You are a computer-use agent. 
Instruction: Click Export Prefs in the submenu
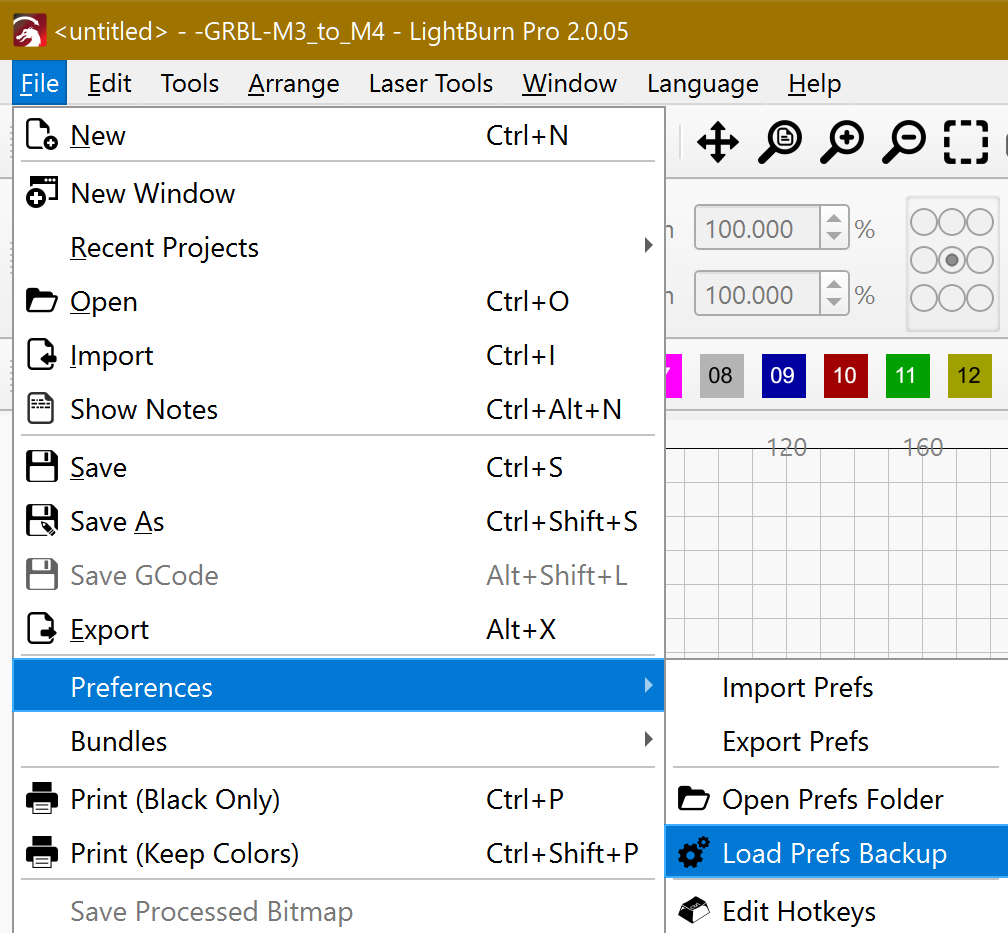(795, 741)
